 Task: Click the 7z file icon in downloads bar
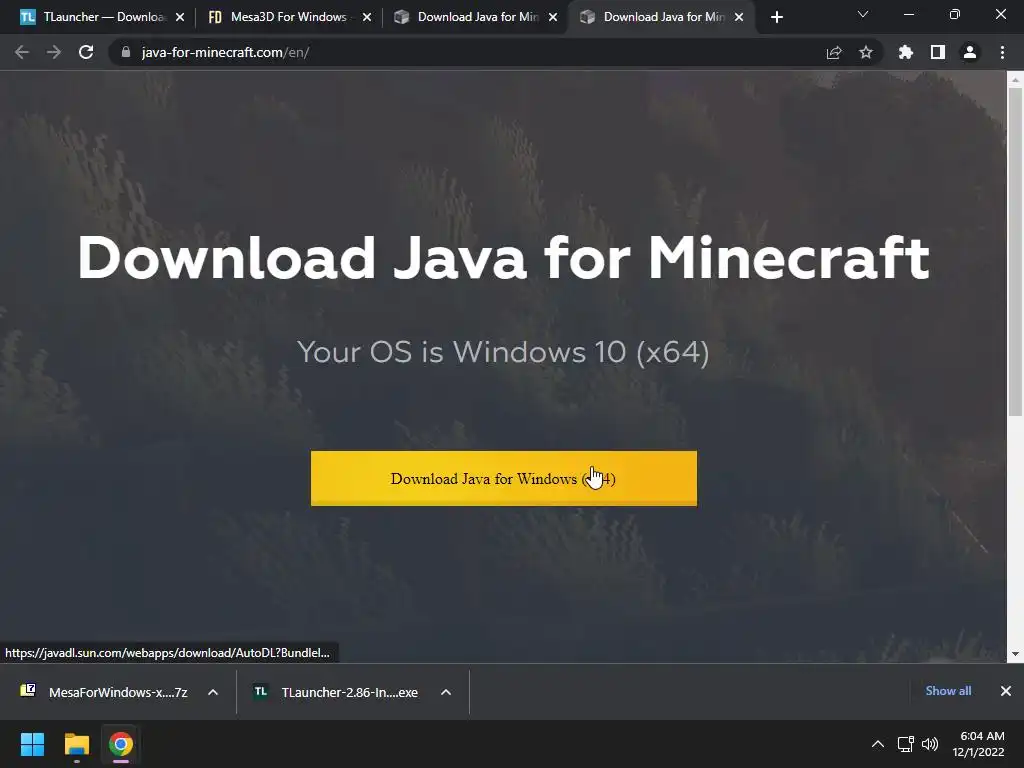tap(28, 690)
